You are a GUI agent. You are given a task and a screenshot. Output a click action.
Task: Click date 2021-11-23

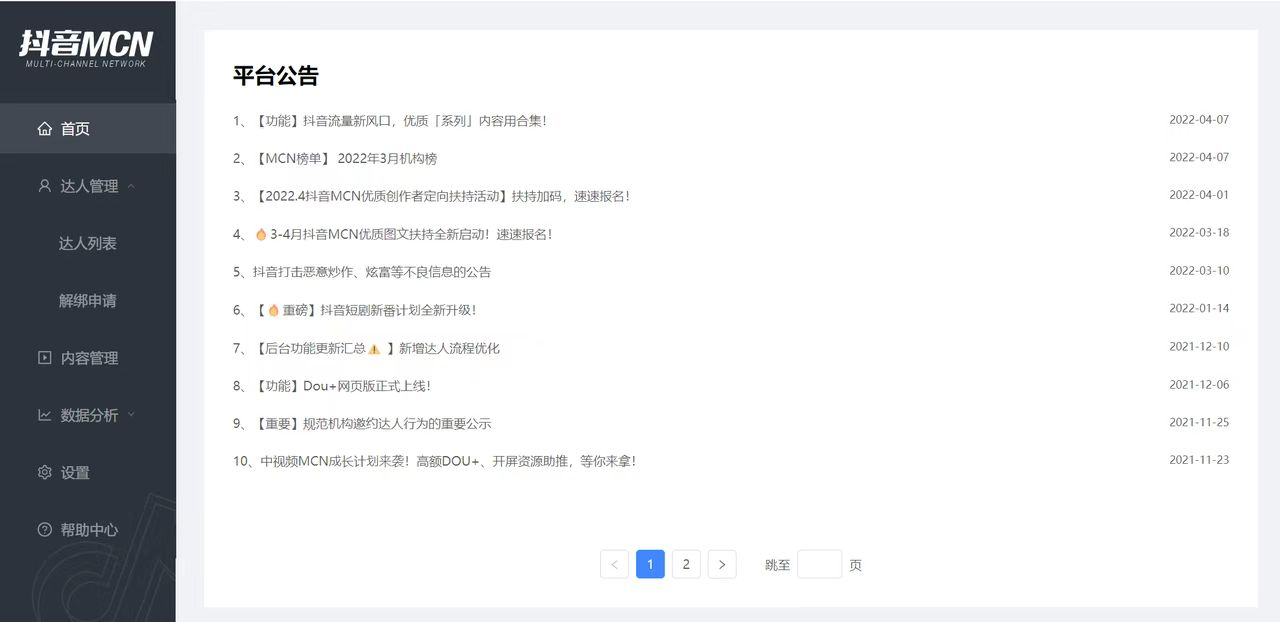(x=1199, y=460)
